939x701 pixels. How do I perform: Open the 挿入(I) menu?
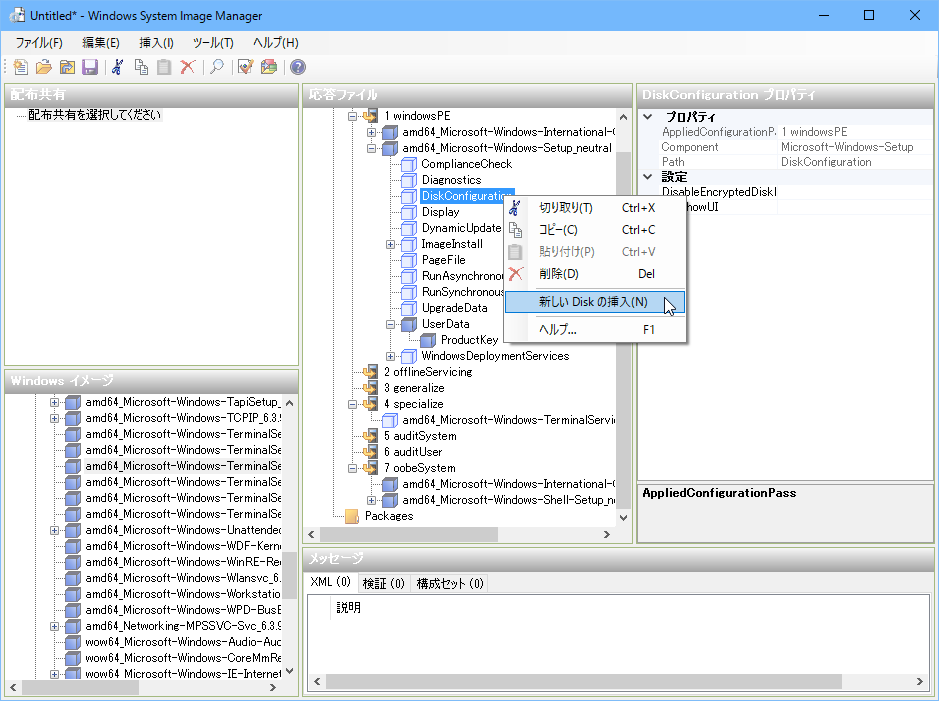point(156,43)
